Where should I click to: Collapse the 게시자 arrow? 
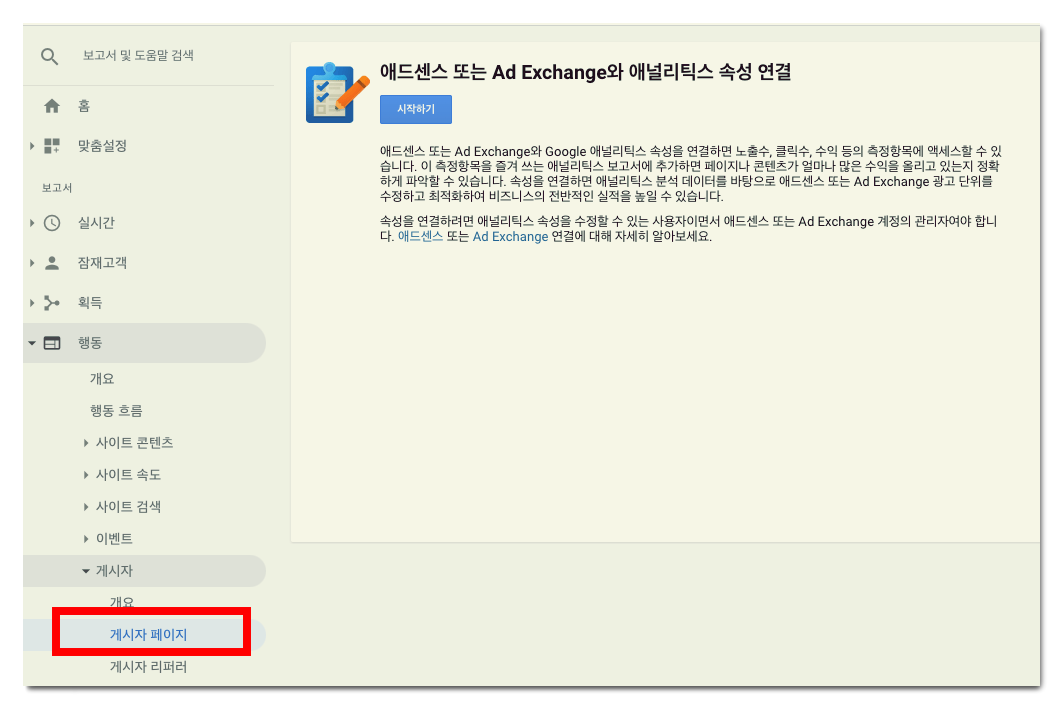point(86,571)
